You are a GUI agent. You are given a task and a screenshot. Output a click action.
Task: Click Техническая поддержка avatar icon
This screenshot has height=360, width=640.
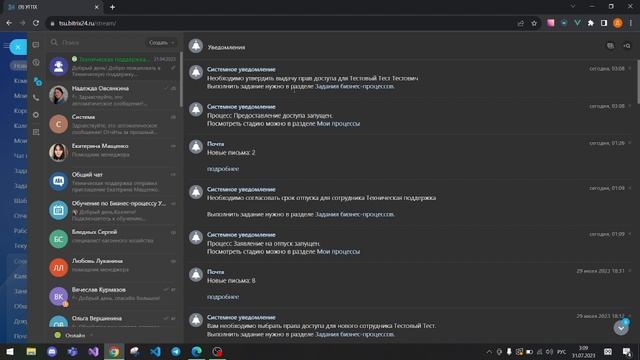click(58, 67)
